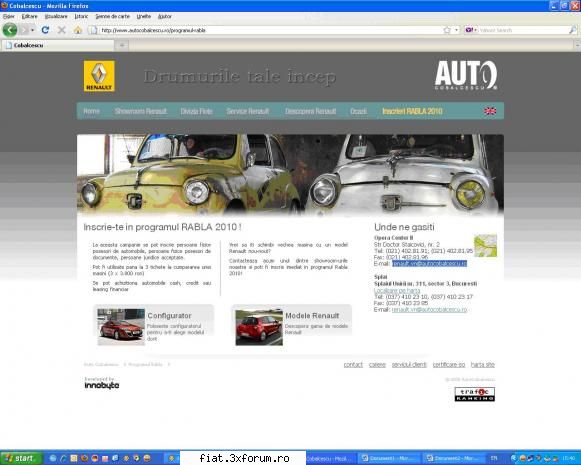Screen dimensions: 581x465
Task: Click the Renault logo
Action: [99, 76]
